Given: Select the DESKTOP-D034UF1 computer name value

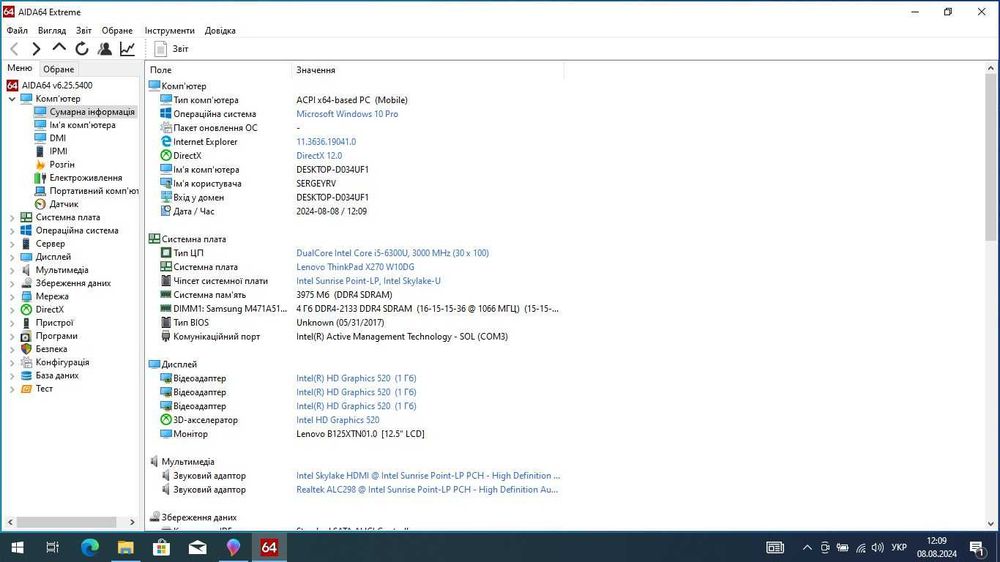Looking at the screenshot, I should (332, 170).
